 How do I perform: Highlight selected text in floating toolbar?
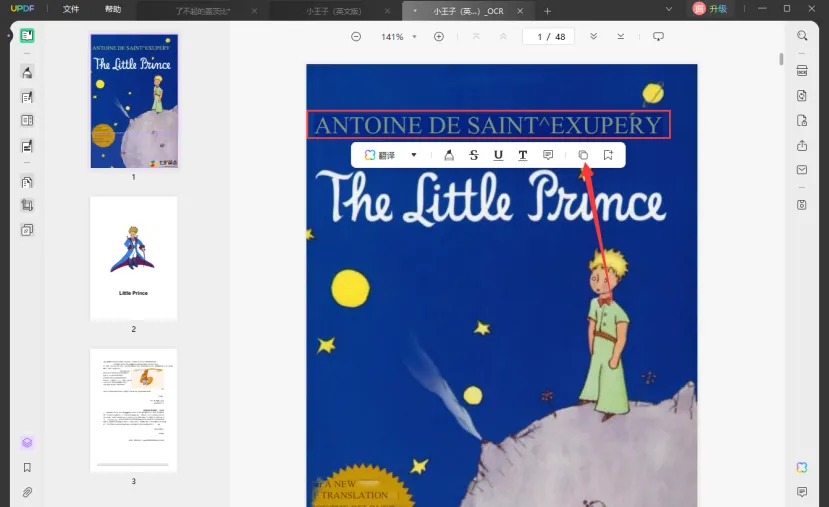[x=449, y=155]
